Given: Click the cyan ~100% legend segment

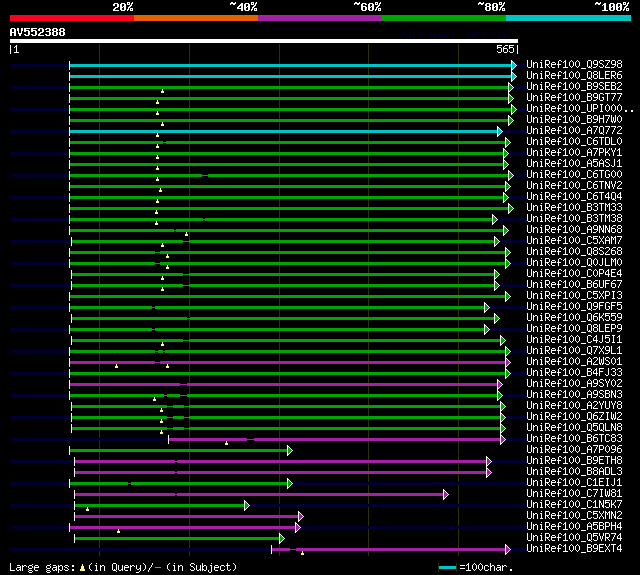Looking at the screenshot, I should coord(568,18).
